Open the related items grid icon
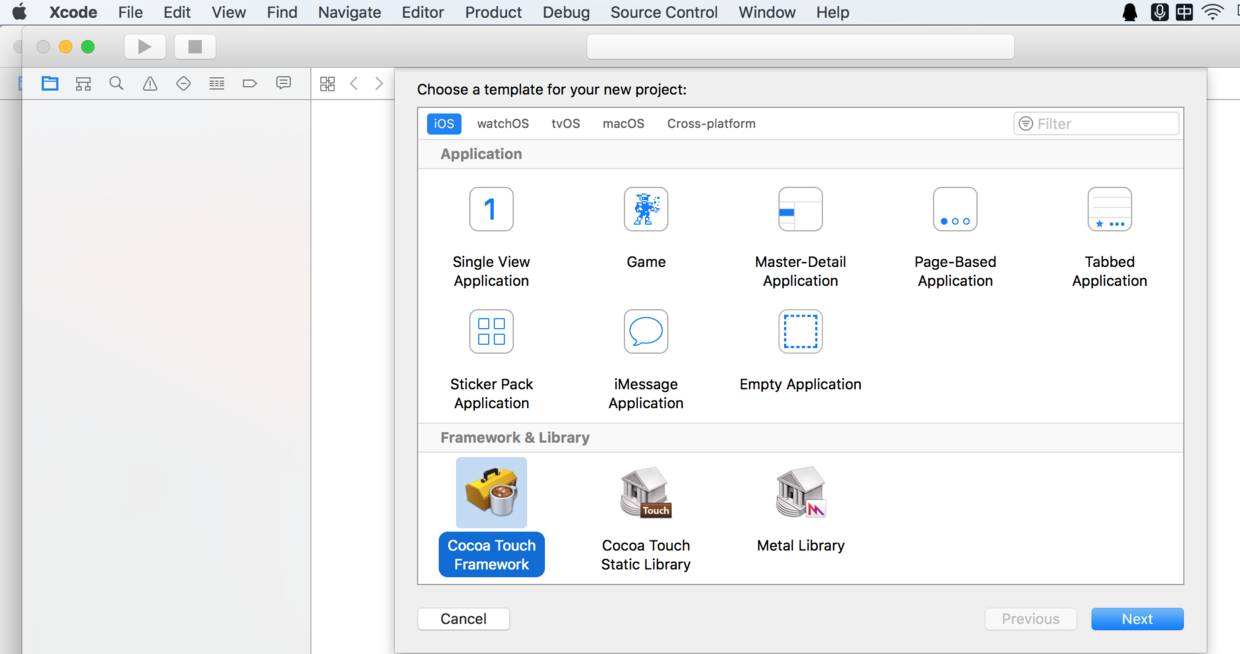The width and height of the screenshot is (1240, 654). click(x=327, y=84)
